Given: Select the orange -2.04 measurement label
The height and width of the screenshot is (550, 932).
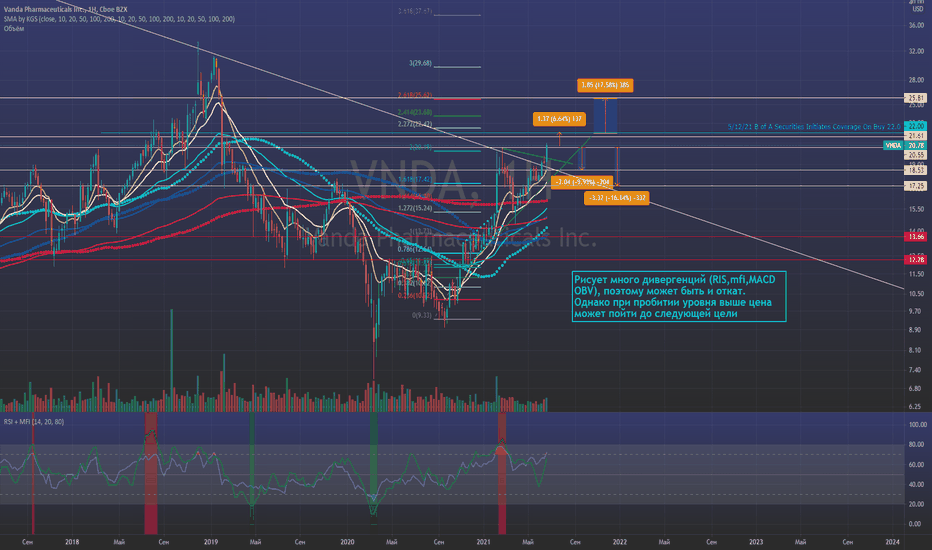Looking at the screenshot, I should coord(582,182).
